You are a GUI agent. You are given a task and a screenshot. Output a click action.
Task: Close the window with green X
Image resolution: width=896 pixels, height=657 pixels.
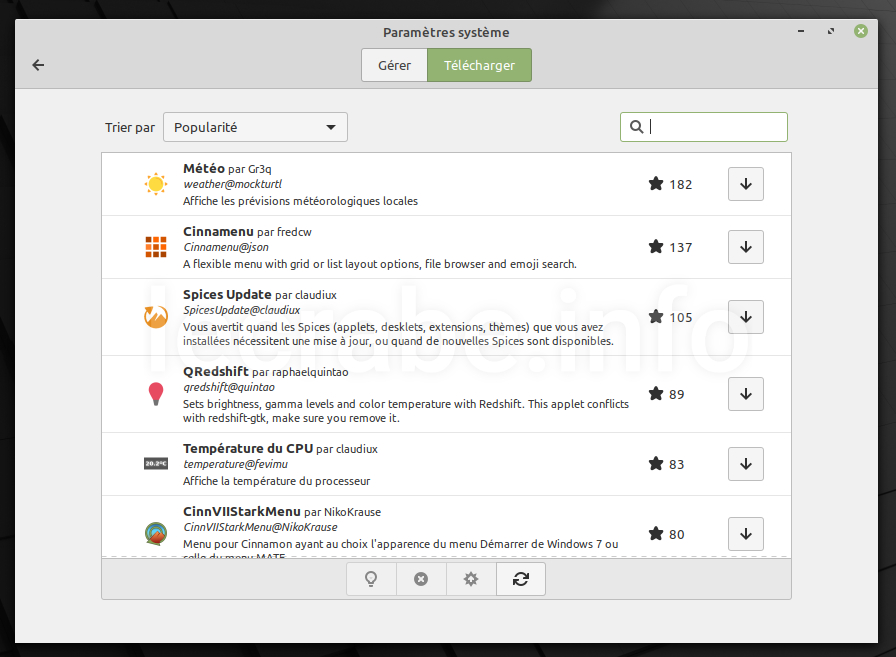861,31
